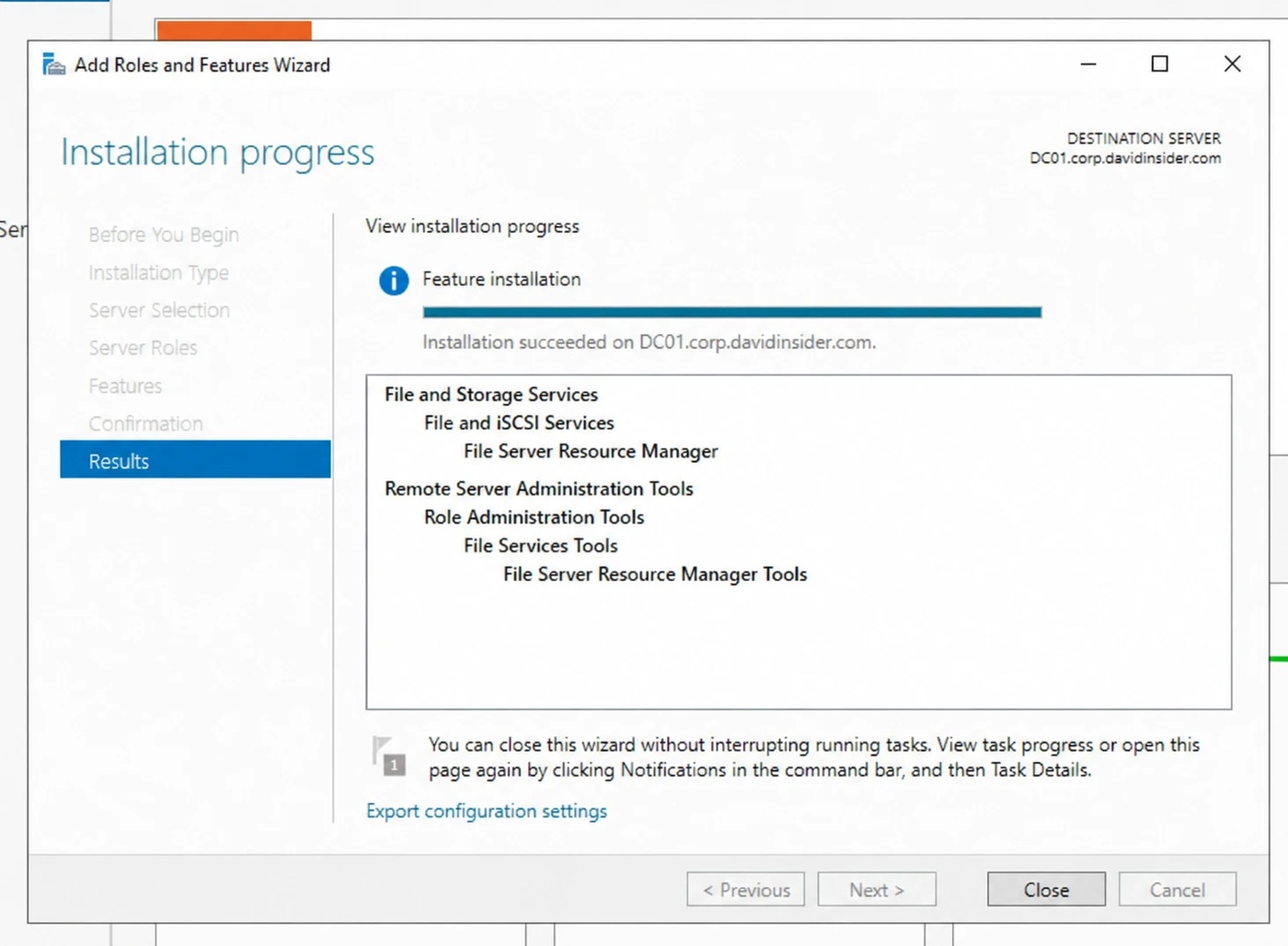Screen dimensions: 1288x946
Task: Click the notice about closing the wizard
Action: (x=814, y=757)
